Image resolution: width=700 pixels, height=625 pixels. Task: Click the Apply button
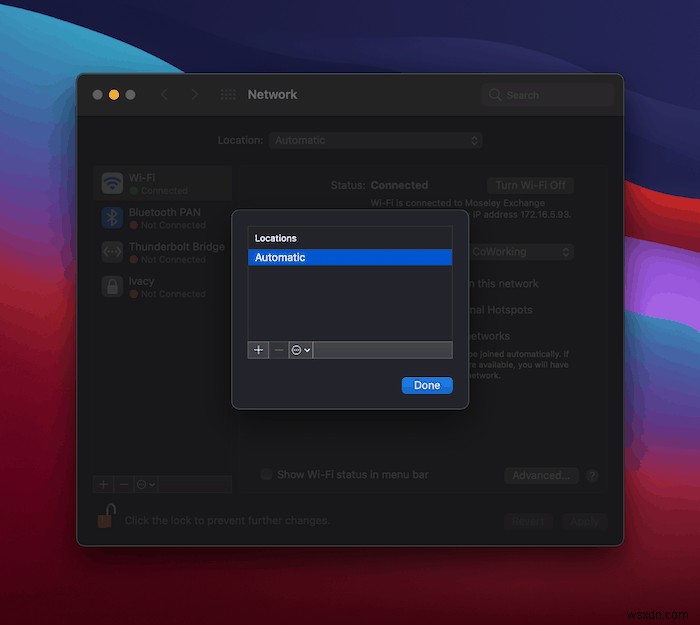pos(584,521)
